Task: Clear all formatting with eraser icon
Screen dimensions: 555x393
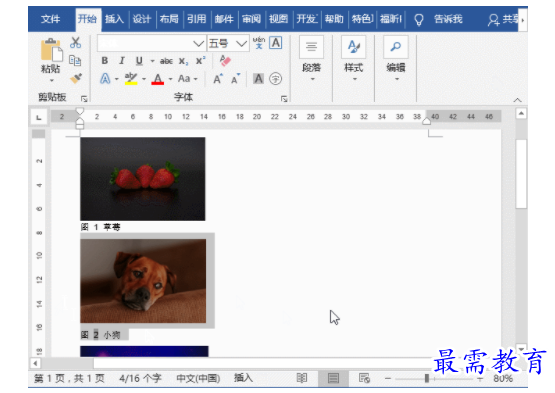Action: pos(224,61)
